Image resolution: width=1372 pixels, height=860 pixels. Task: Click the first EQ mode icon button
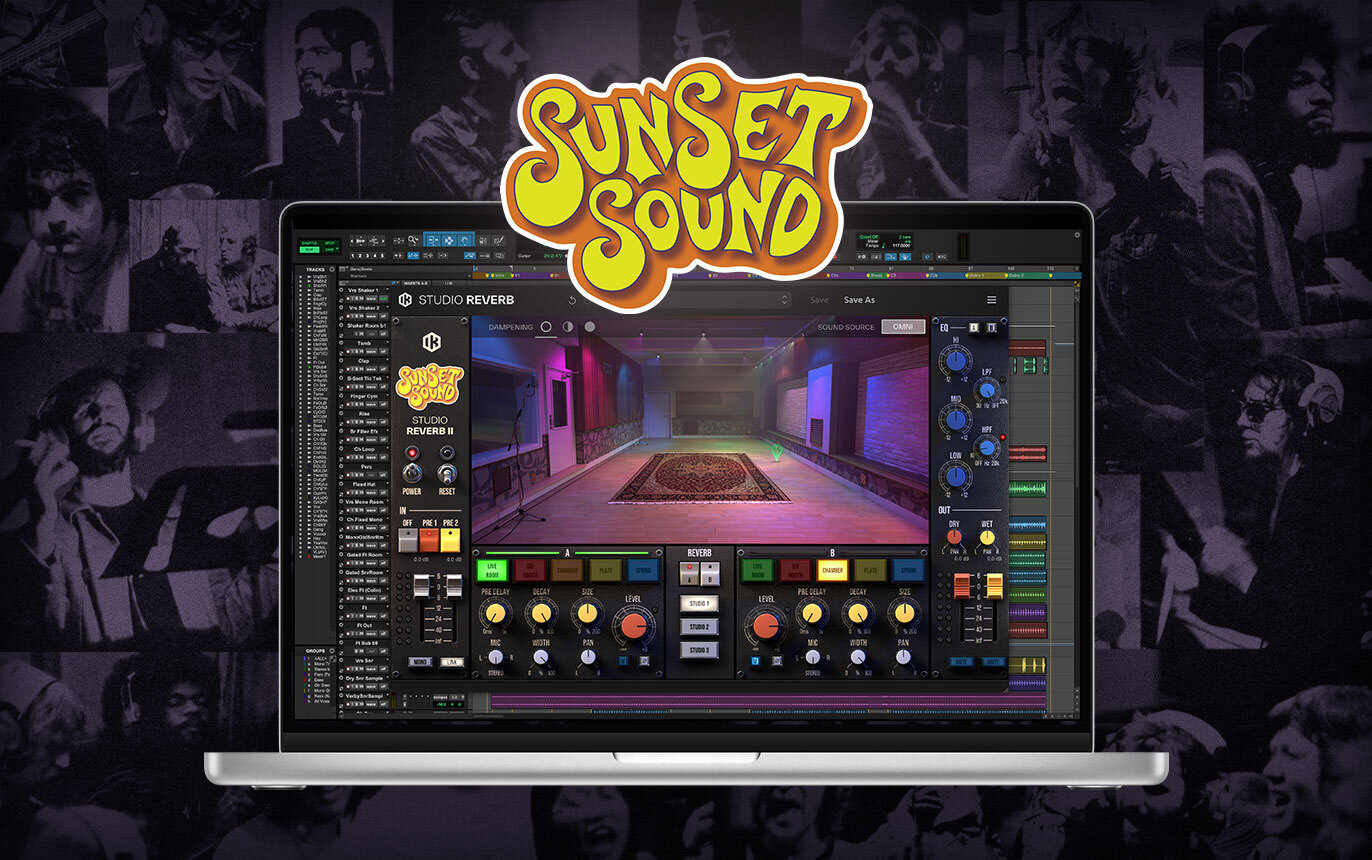(971, 327)
